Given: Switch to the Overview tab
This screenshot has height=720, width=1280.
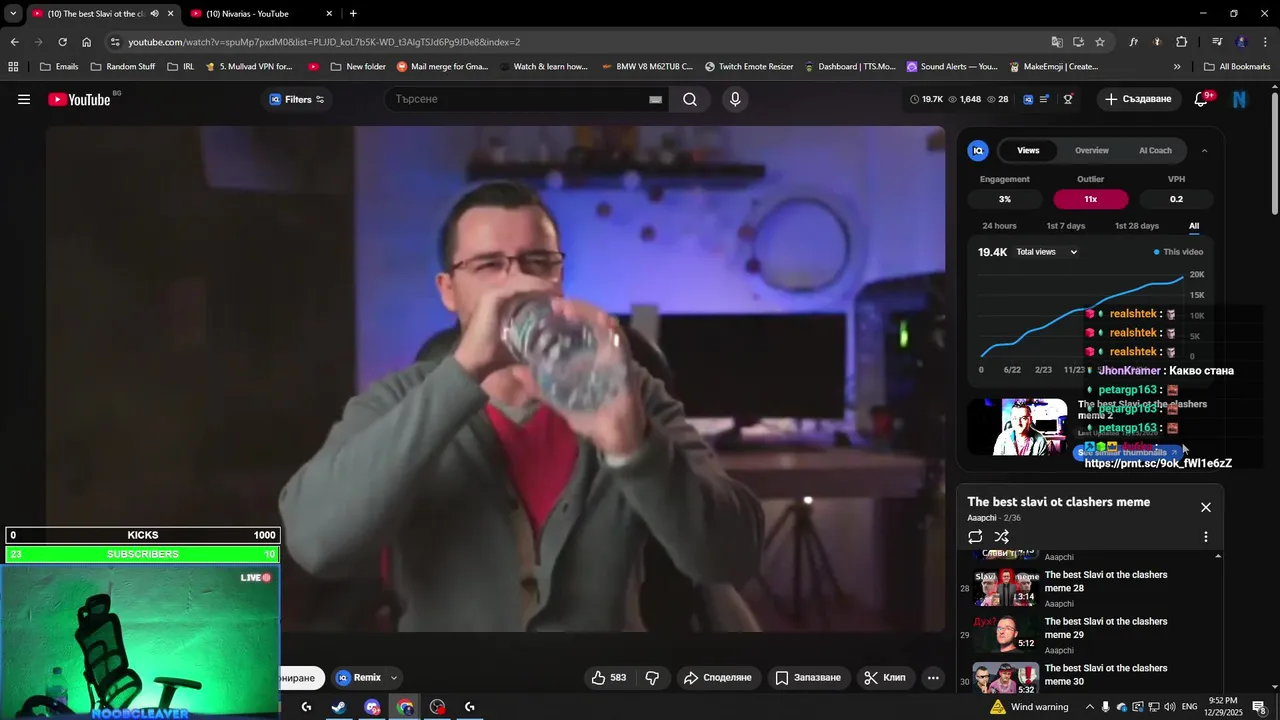Looking at the screenshot, I should pos(1091,150).
